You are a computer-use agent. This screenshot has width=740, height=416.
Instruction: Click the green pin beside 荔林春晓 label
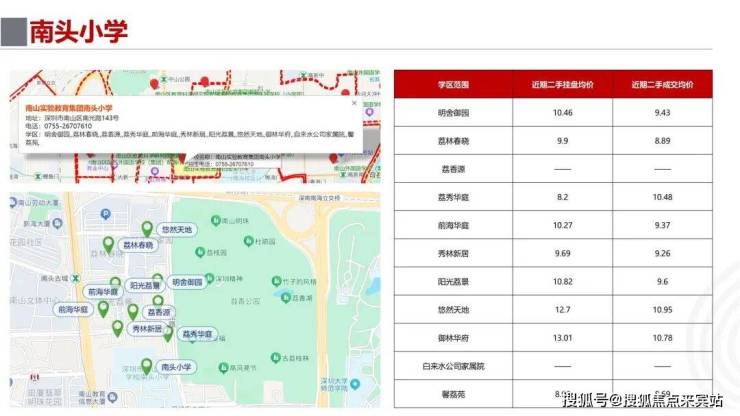tap(109, 245)
